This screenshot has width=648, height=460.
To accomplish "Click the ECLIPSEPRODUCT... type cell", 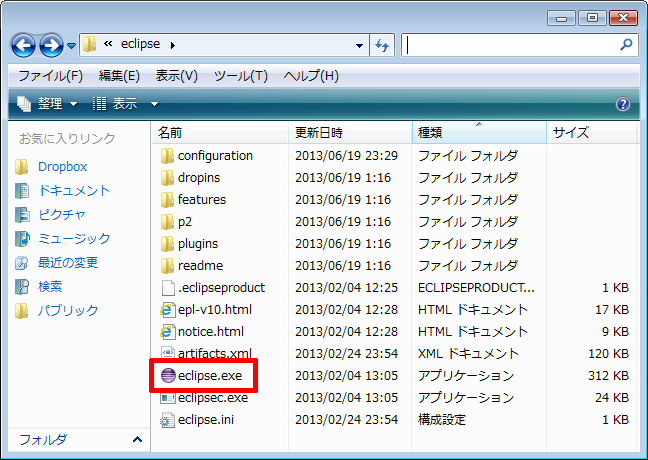I will coord(476,288).
